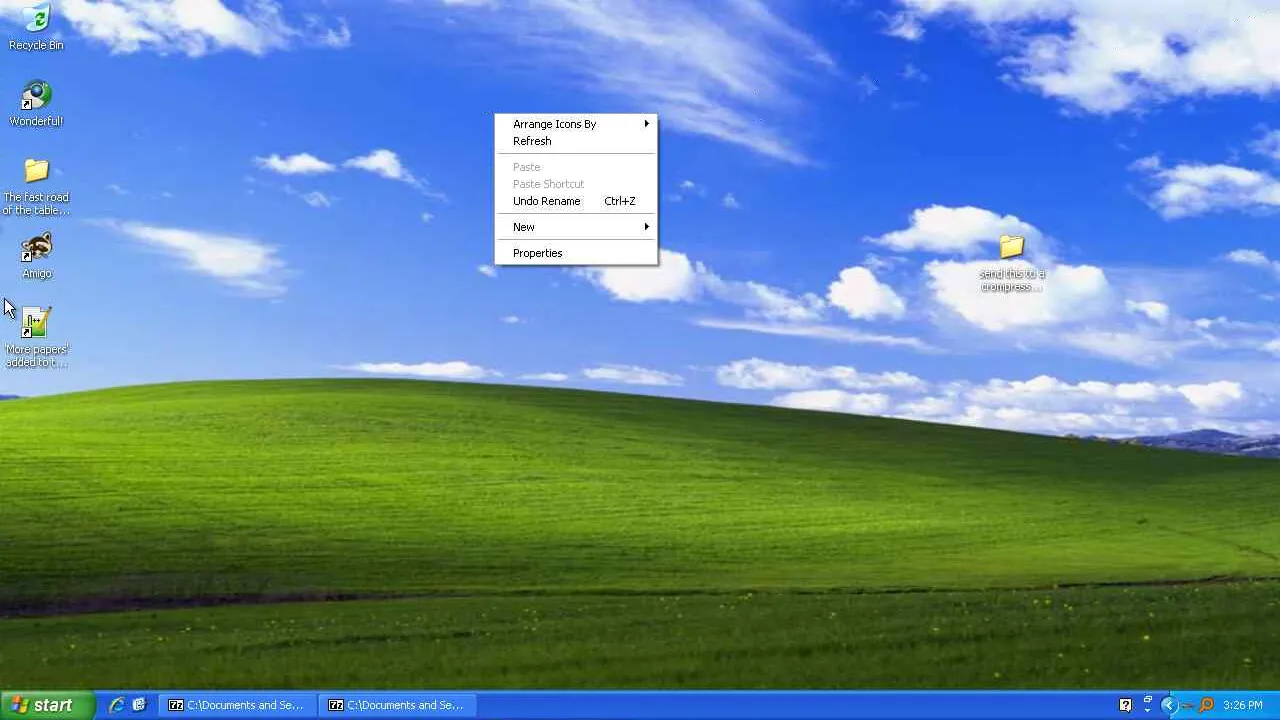
Task: Click the grey tray icon left of magnifier
Action: pos(1187,705)
